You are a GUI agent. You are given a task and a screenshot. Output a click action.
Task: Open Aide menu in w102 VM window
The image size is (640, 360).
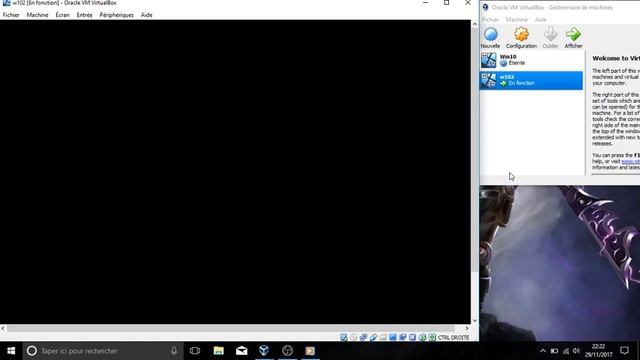tap(147, 15)
